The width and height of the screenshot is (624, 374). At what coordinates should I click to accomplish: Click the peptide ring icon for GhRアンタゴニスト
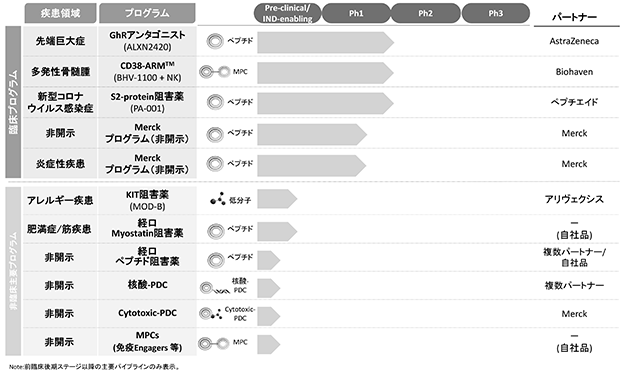coord(215,41)
